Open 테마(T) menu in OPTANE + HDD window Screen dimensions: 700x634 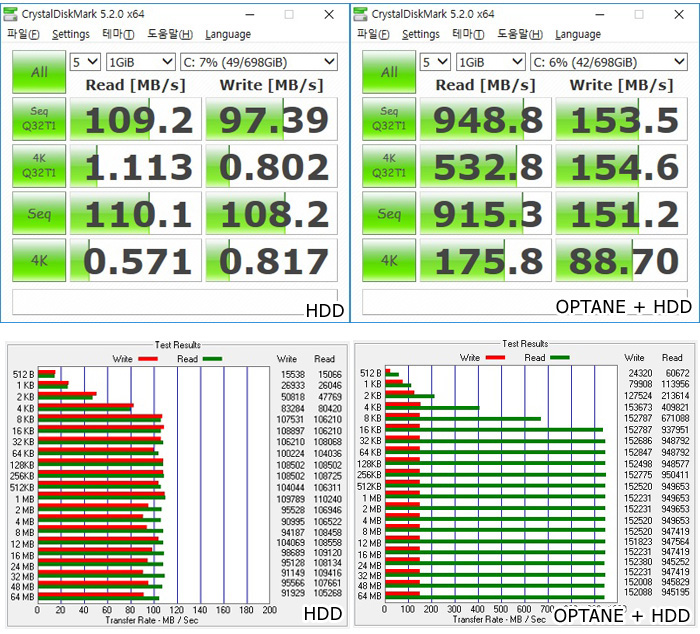(468, 34)
